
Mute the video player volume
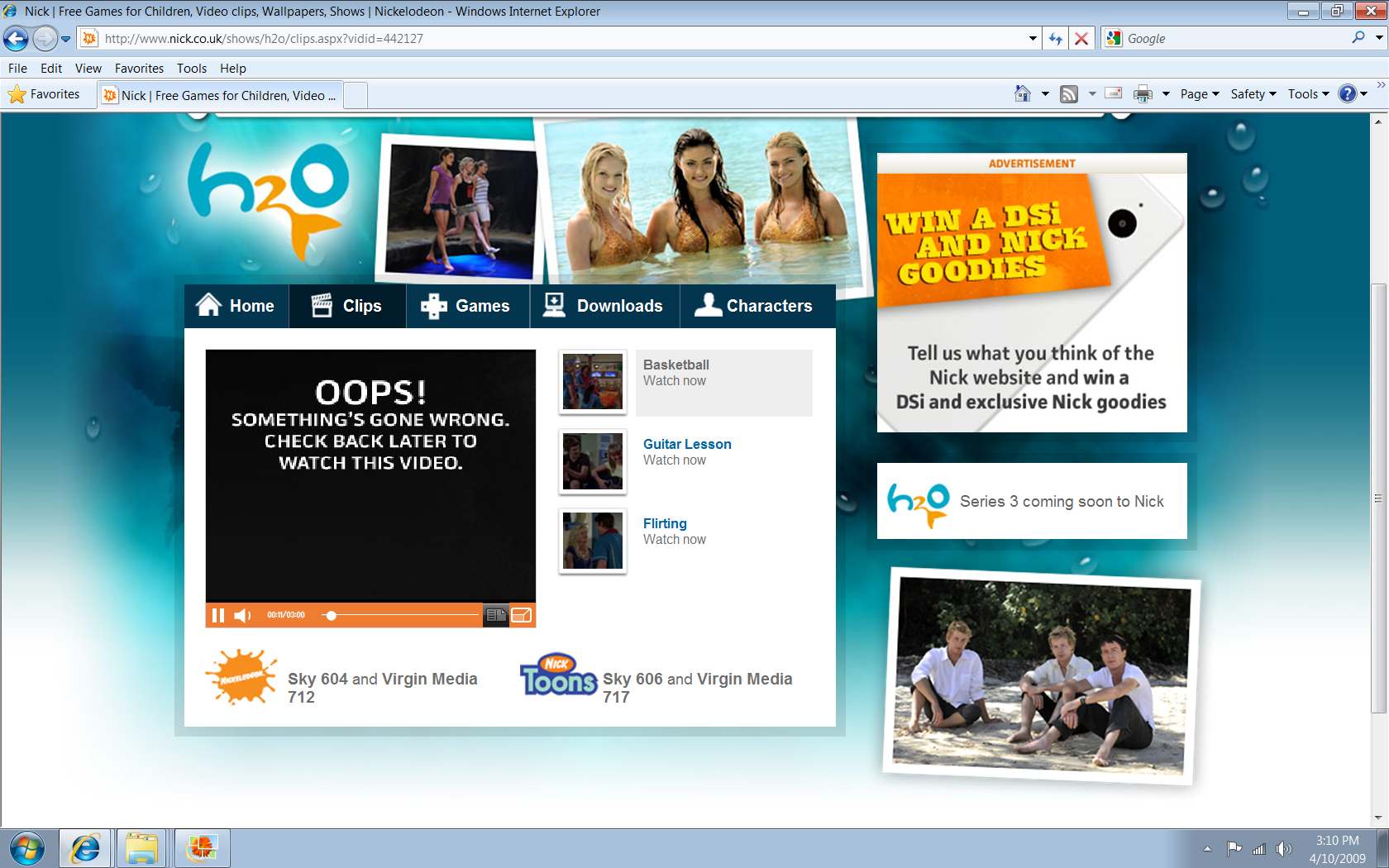coord(242,615)
